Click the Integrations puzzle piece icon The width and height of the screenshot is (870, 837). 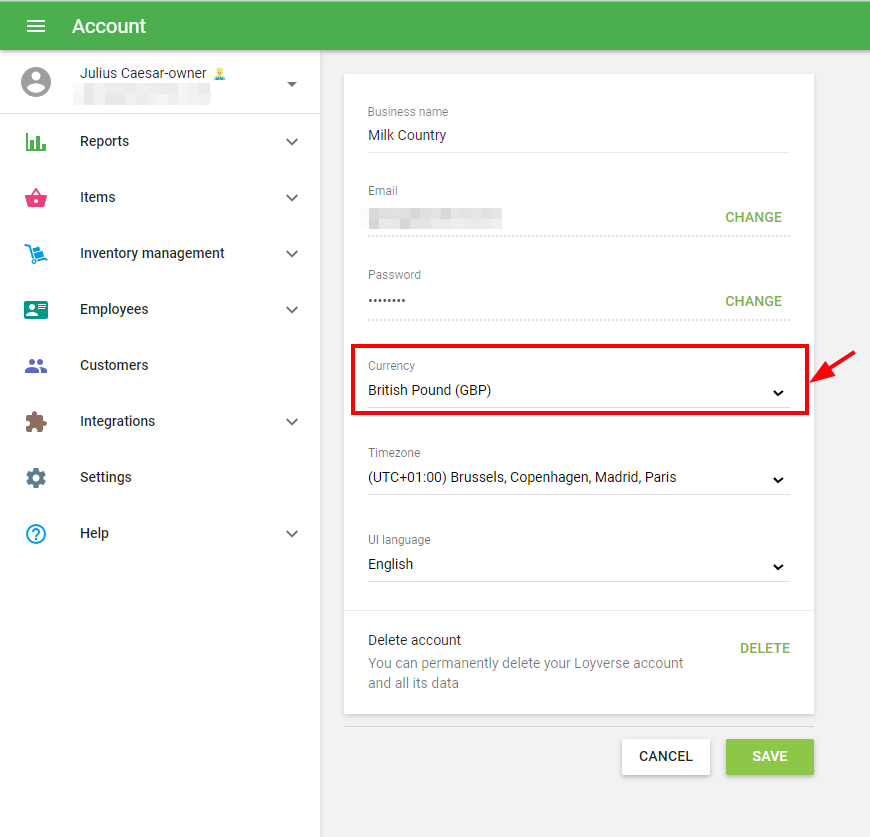tap(36, 422)
